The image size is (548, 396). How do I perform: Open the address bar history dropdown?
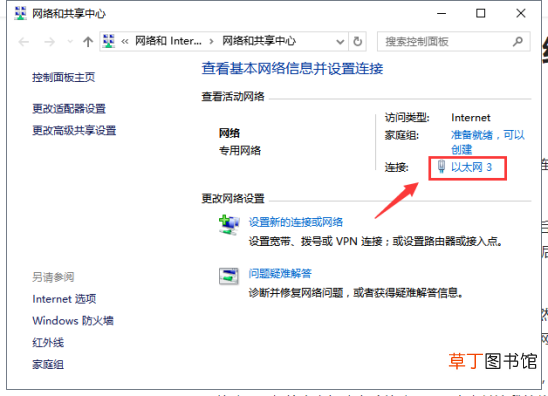click(x=340, y=42)
